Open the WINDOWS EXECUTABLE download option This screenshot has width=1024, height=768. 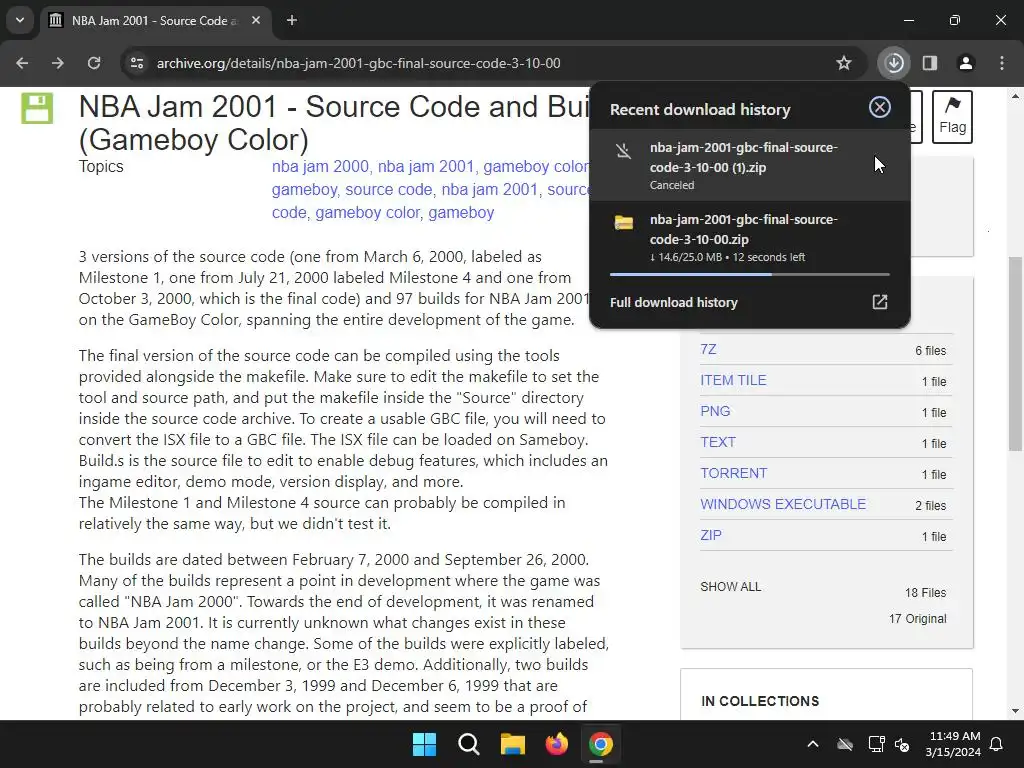[783, 504]
